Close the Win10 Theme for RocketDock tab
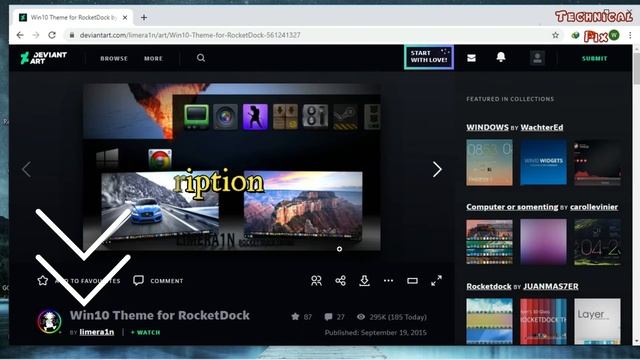 (125, 18)
